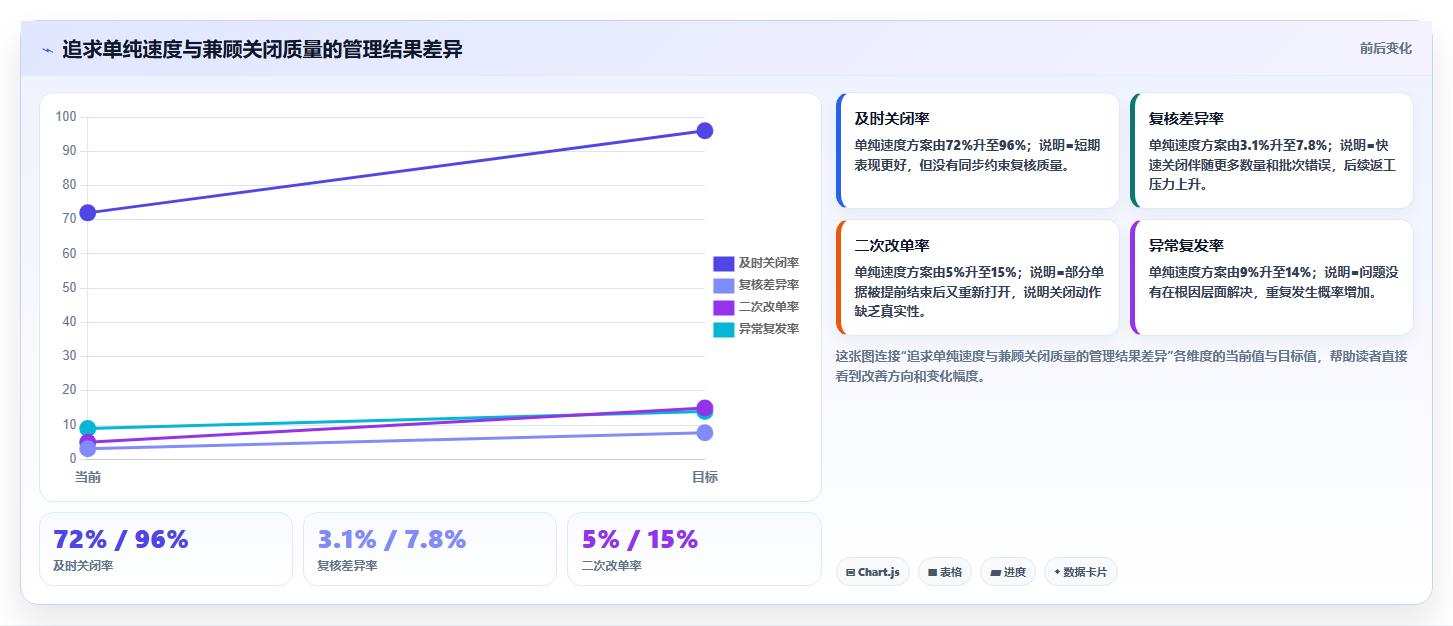Image resolution: width=1453 pixels, height=626 pixels.
Task: Click the 异常复发率 legend color box
Action: click(x=723, y=329)
